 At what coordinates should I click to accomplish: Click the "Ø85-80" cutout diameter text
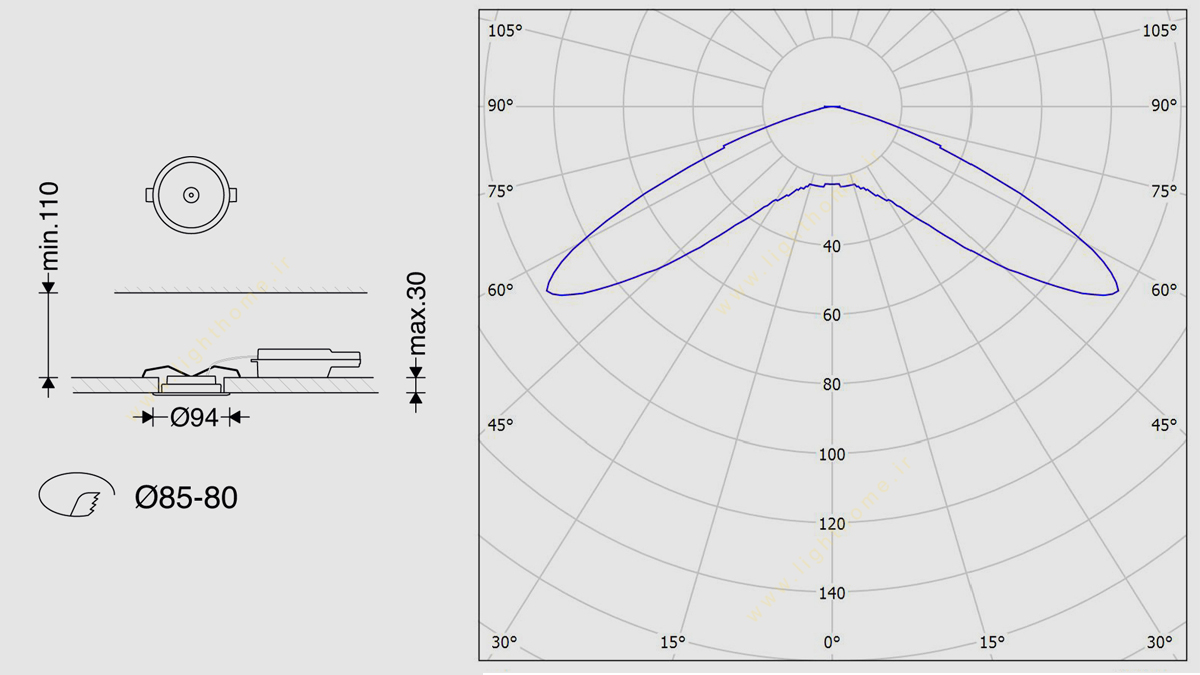click(187, 497)
